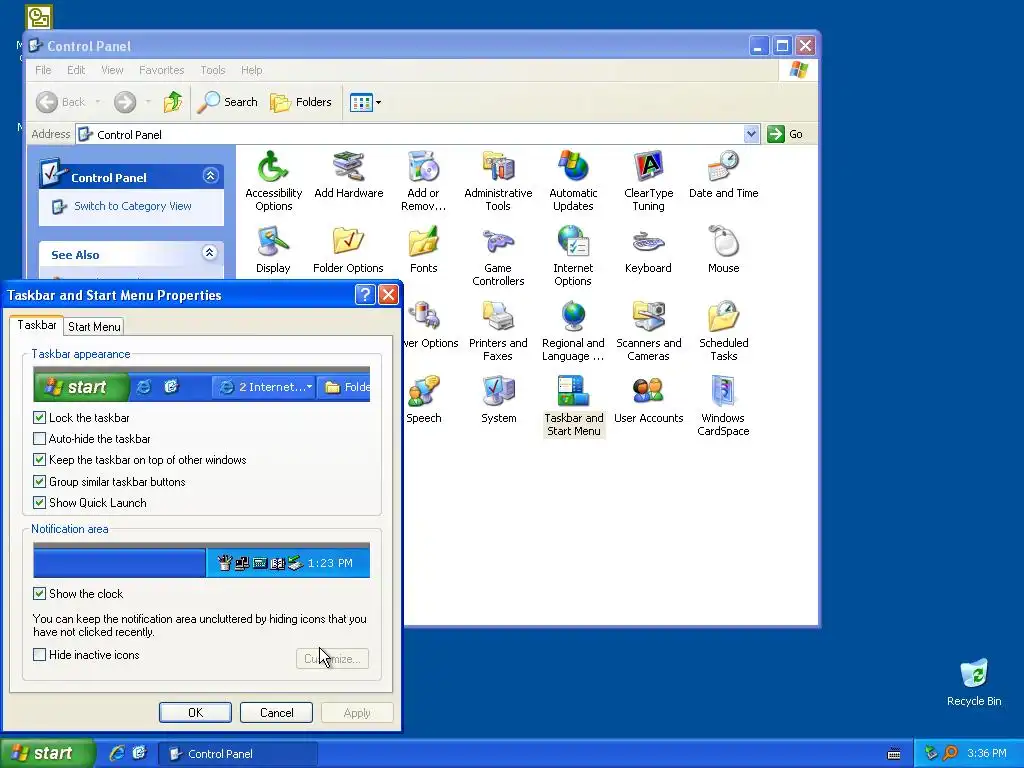Collapse the Control Panel side pane
The width and height of the screenshot is (1024, 768).
210,176
